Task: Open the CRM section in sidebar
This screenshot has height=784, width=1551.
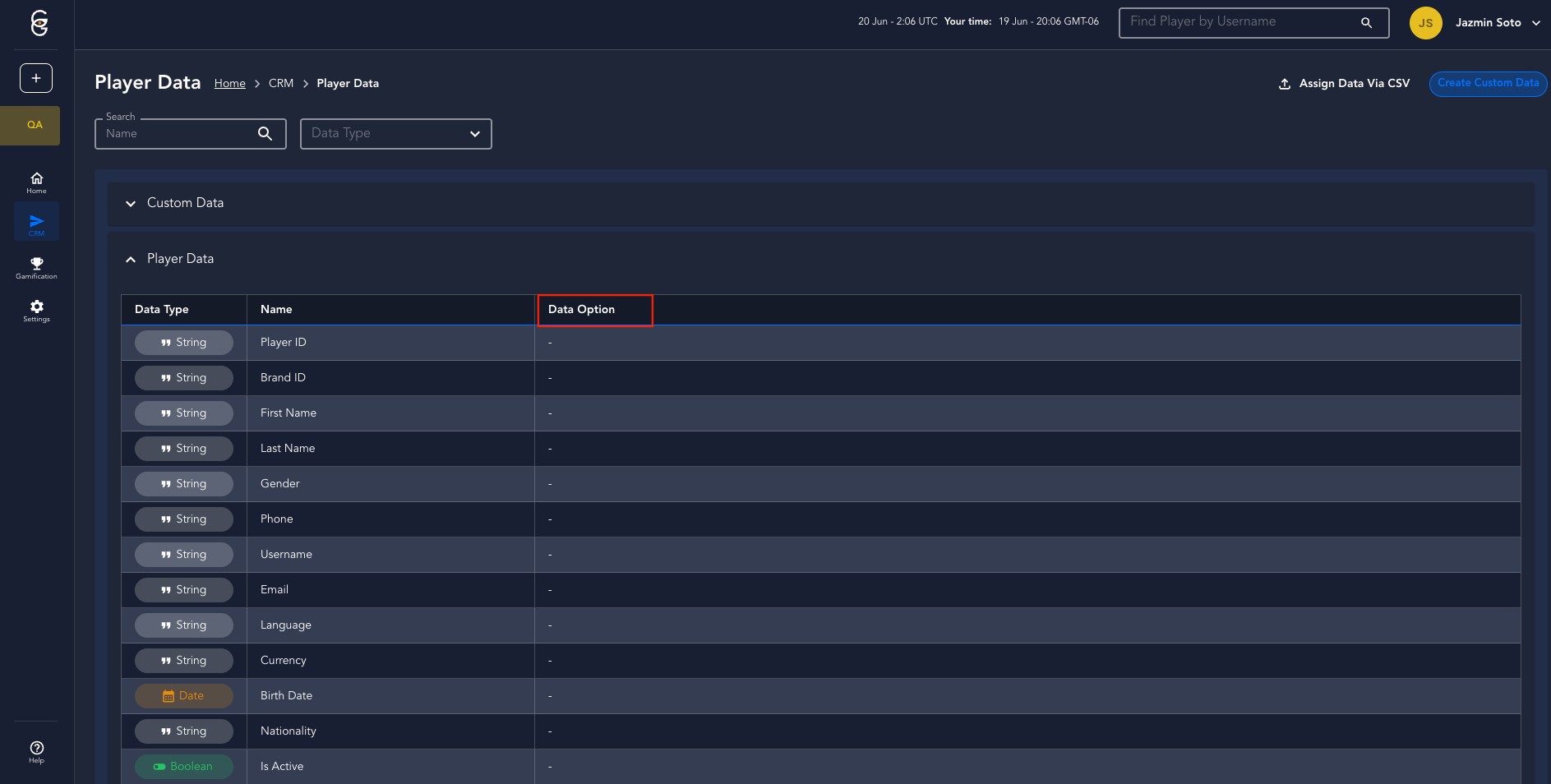Action: coord(36,224)
